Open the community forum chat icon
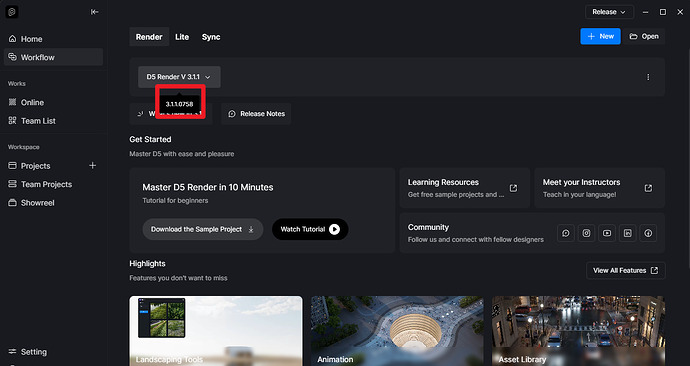The width and height of the screenshot is (690, 366). (x=565, y=233)
